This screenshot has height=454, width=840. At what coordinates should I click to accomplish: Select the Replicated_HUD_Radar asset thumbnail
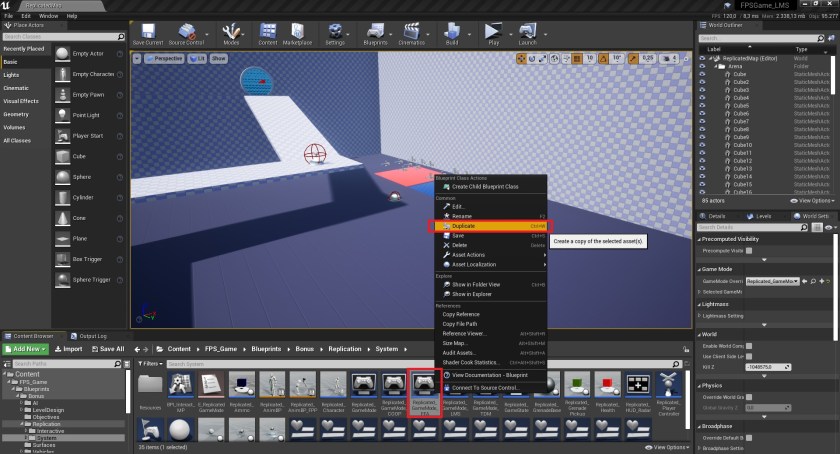tap(639, 386)
